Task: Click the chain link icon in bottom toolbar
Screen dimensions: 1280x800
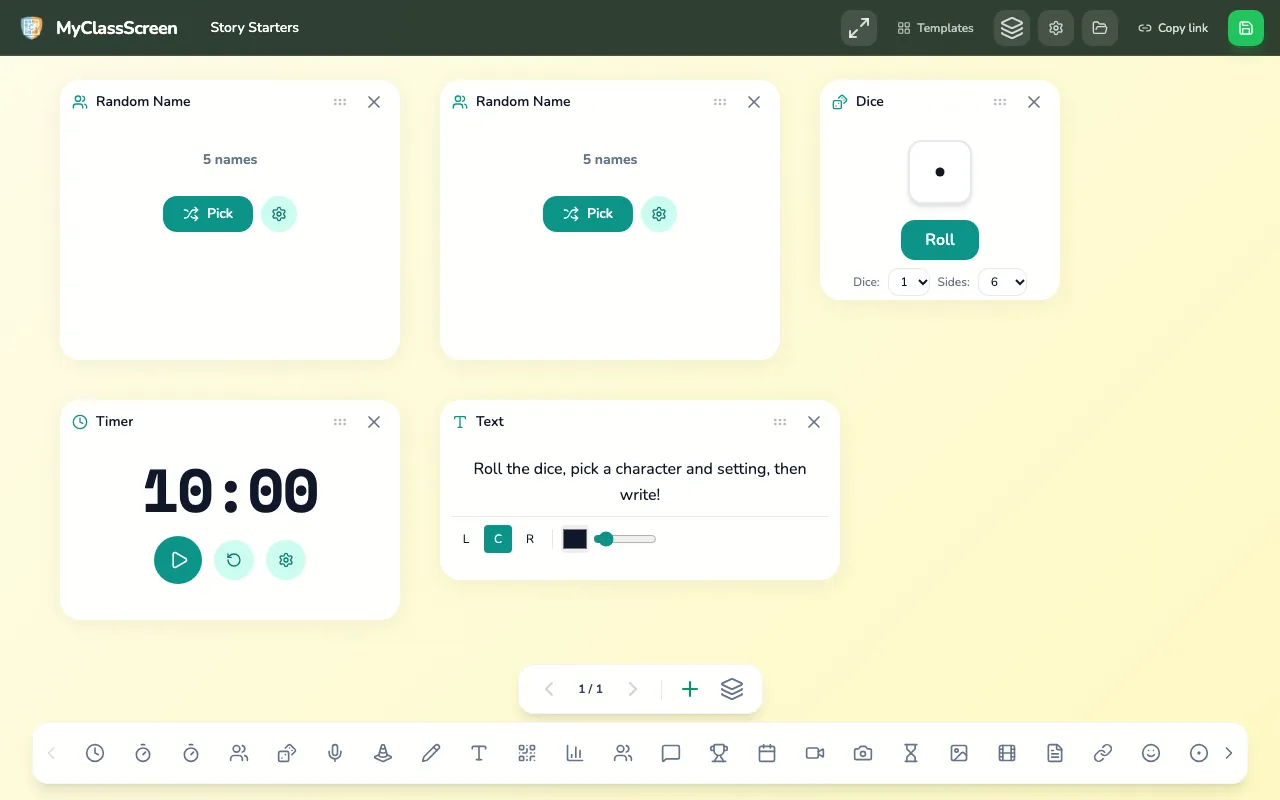Action: pyautogui.click(x=1103, y=753)
